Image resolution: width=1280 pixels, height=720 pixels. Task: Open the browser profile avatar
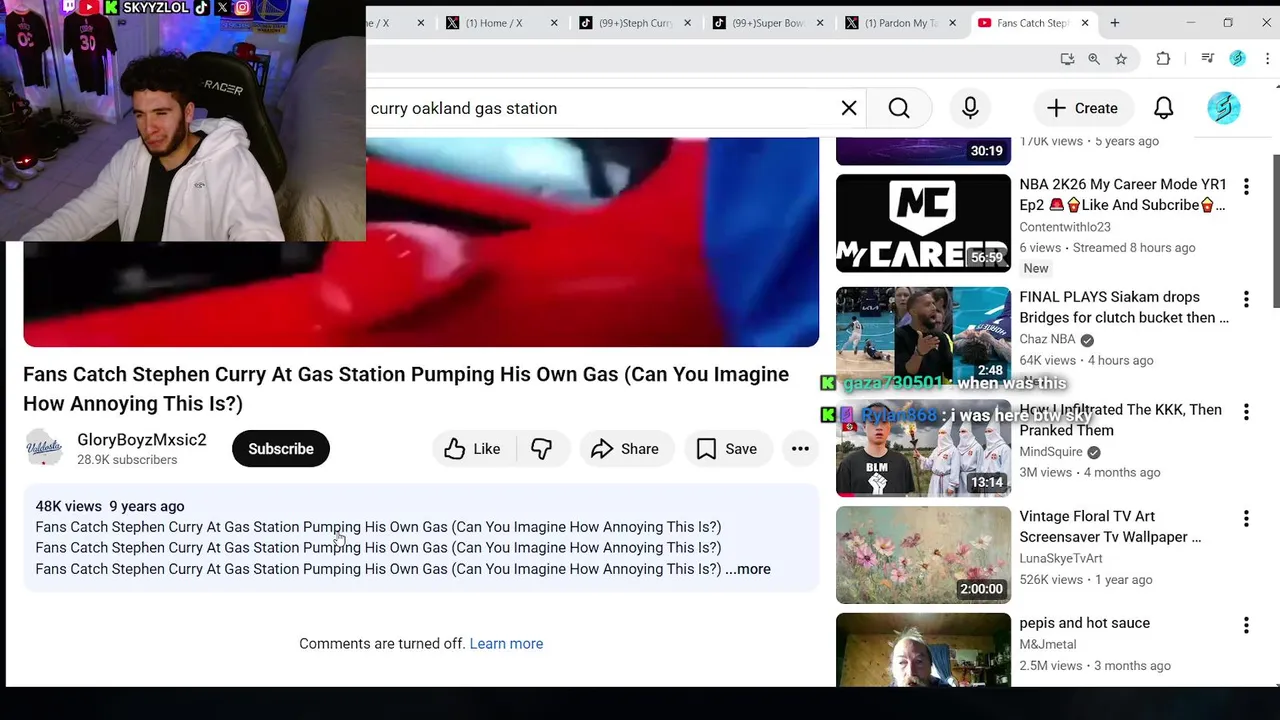tap(1238, 59)
